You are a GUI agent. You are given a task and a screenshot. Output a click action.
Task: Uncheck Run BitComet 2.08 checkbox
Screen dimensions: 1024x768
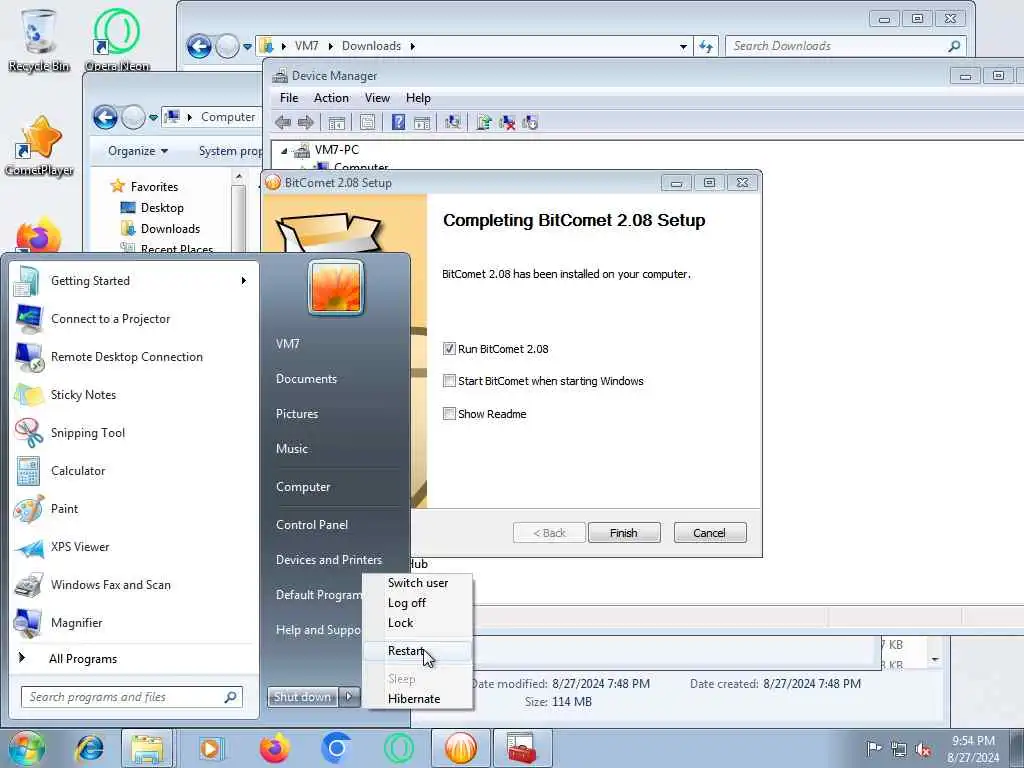pos(449,349)
